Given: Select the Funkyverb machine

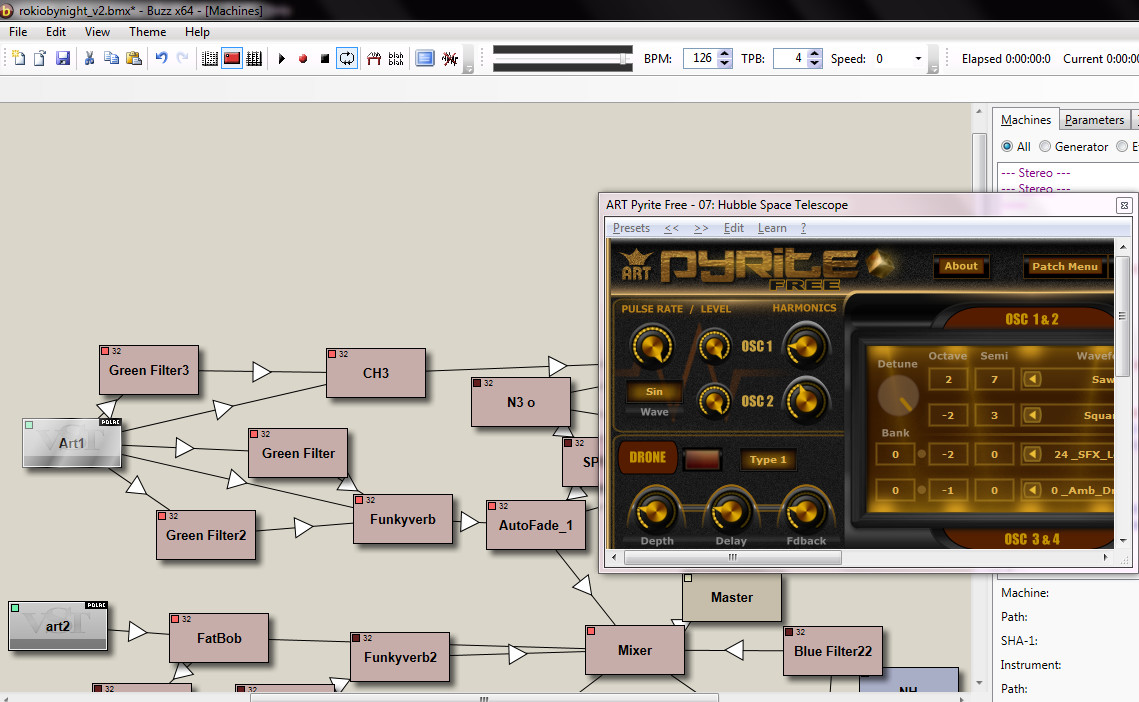Looking at the screenshot, I should point(403,520).
